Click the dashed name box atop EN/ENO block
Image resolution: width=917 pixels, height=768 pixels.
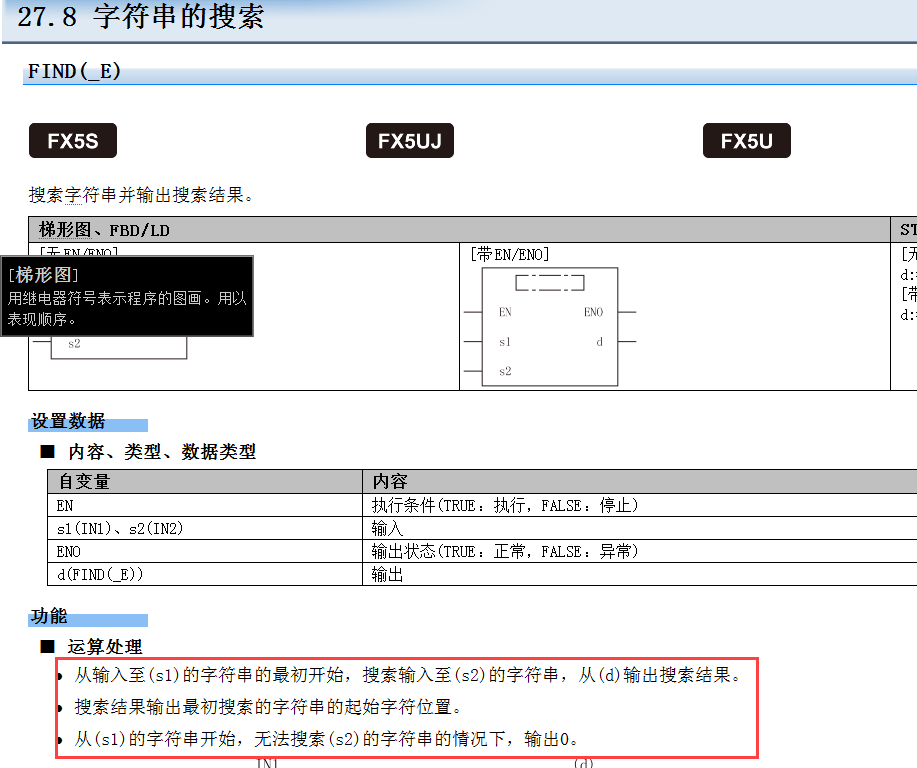[549, 282]
